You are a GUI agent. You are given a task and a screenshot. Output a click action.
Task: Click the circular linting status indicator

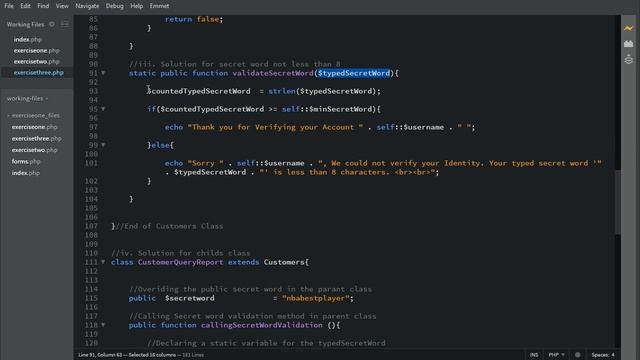click(577, 355)
